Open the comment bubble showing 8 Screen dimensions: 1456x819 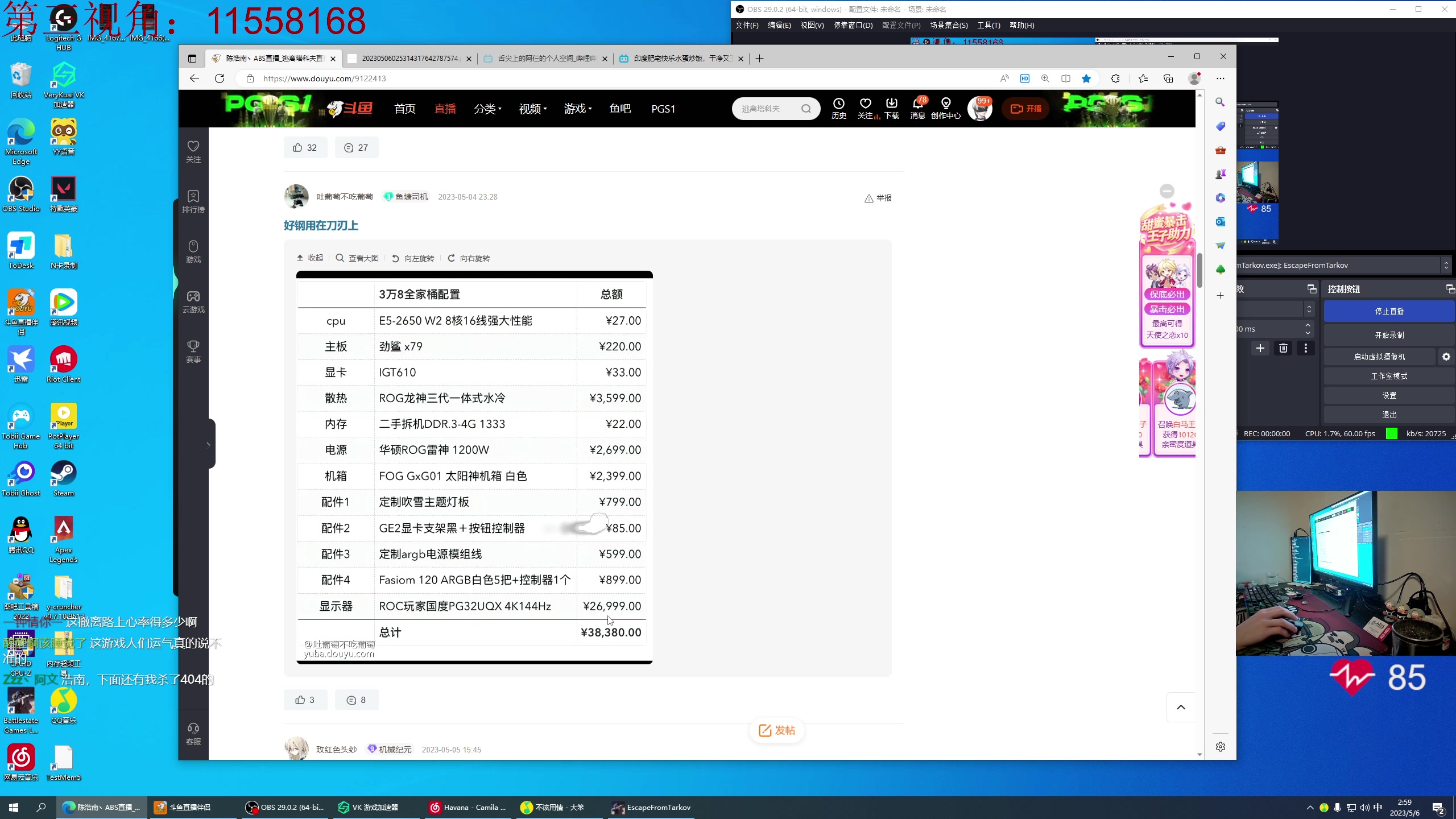356,700
